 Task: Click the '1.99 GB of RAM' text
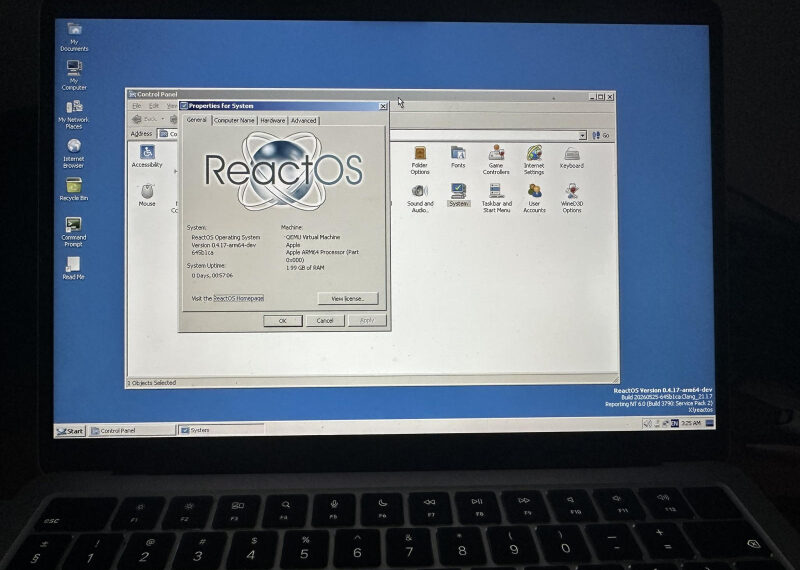[x=305, y=268]
